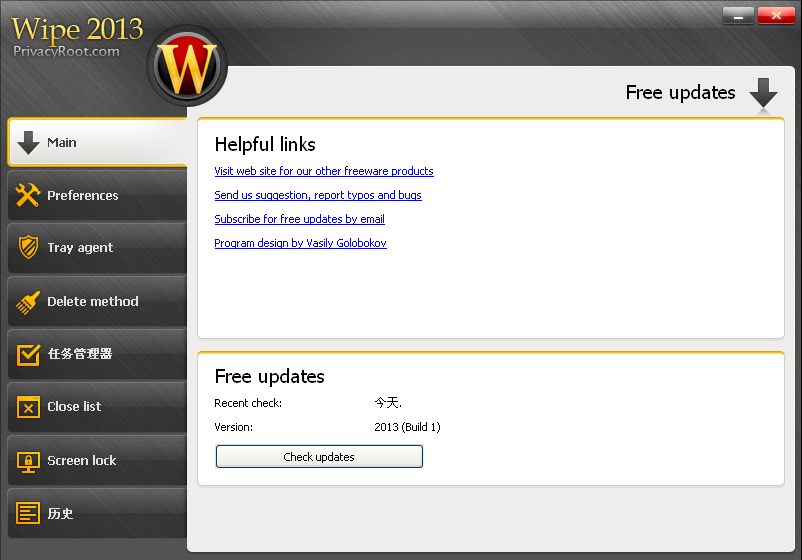The width and height of the screenshot is (802, 560).
Task: Click the Helpful links heading
Action: (x=265, y=145)
